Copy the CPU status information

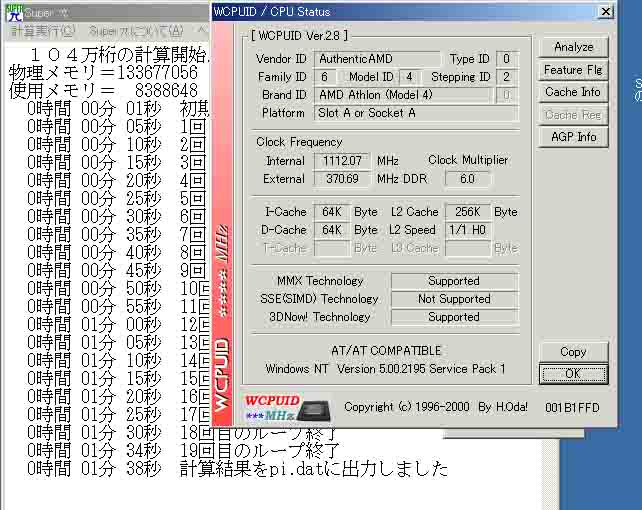click(x=573, y=352)
